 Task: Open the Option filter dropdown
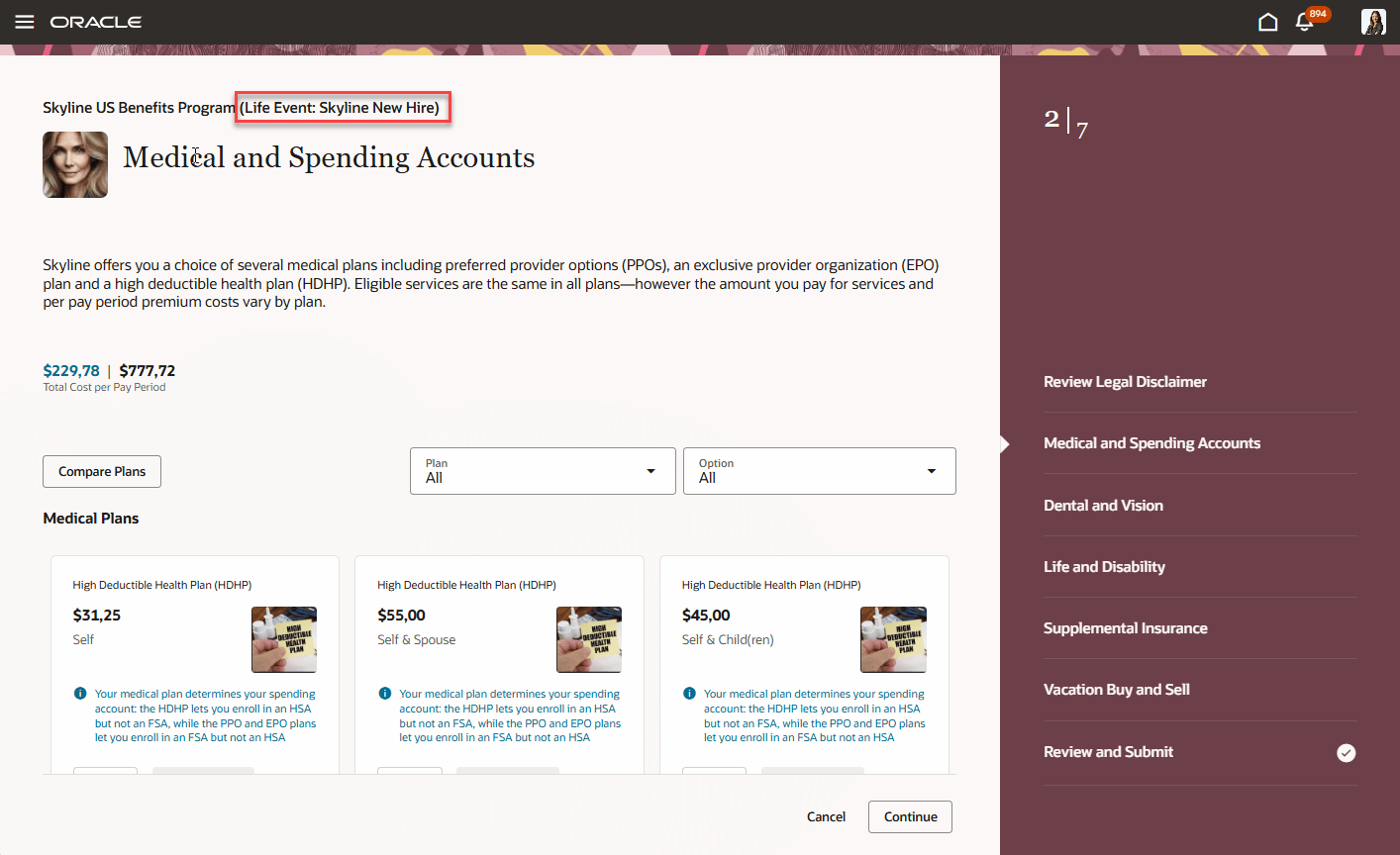tap(819, 471)
